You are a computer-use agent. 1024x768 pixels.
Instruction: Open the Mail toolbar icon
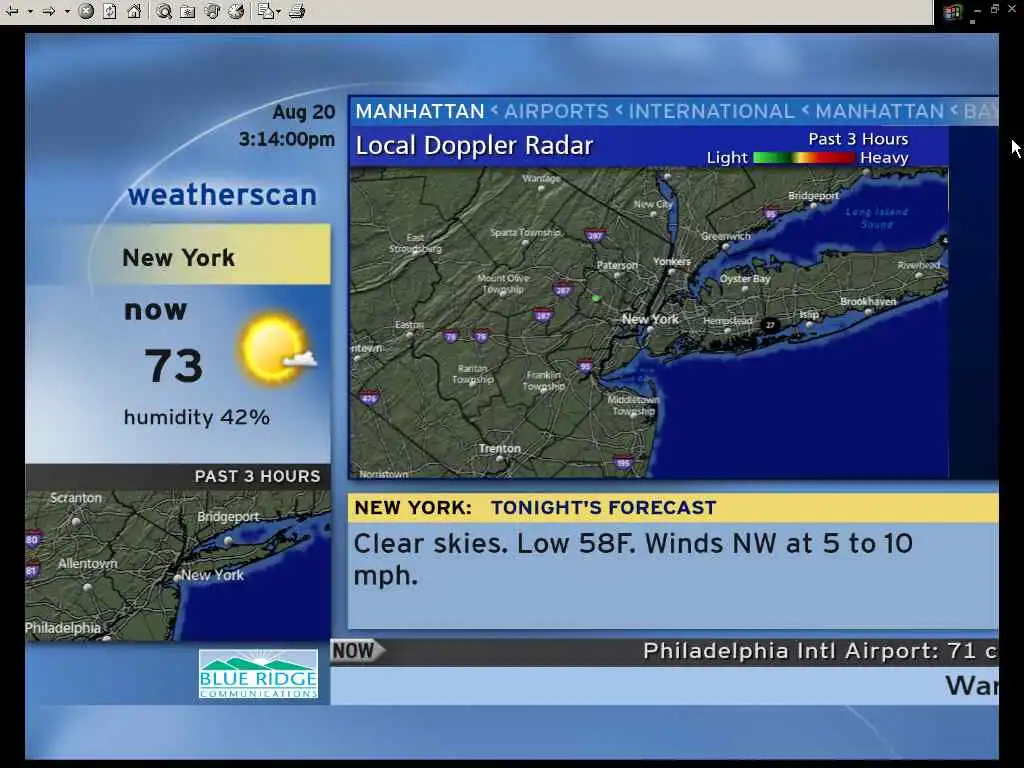pyautogui.click(x=265, y=11)
